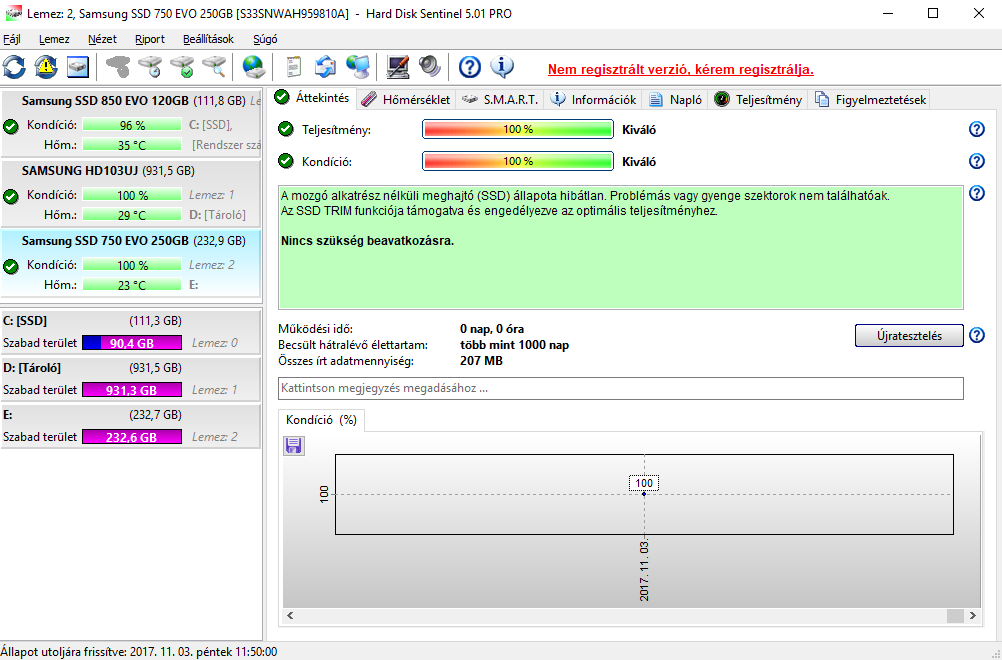Open the Súgó menu

coord(265,39)
